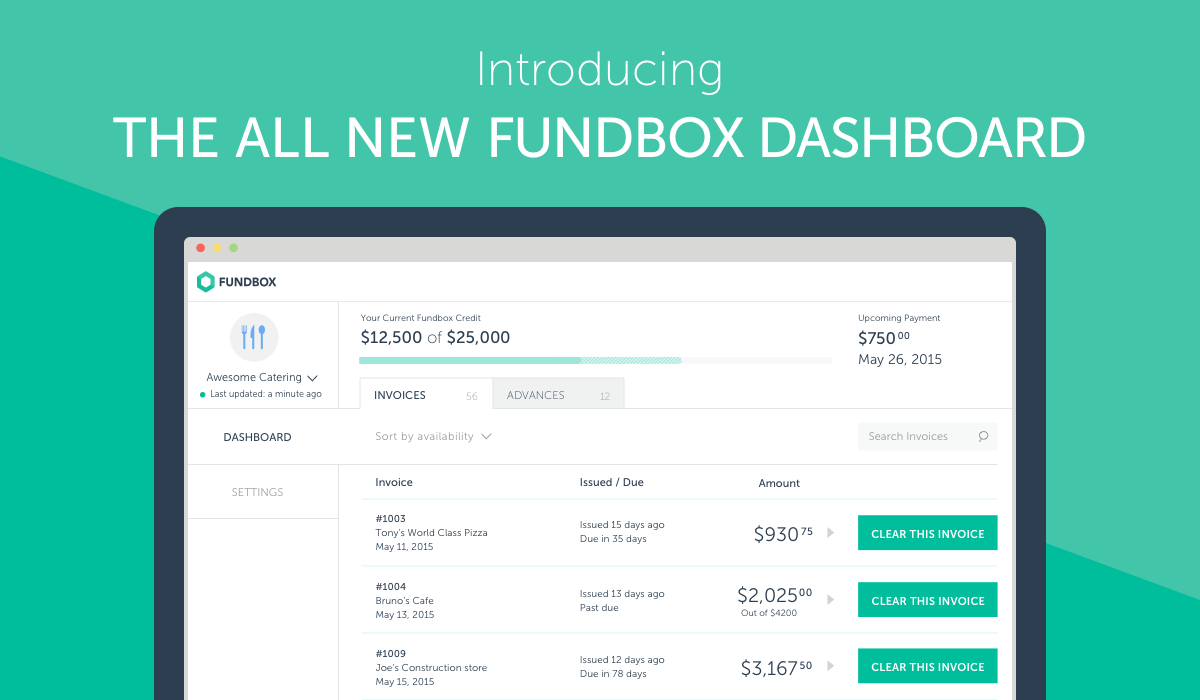Switch to the Invoices tab
The image size is (1200, 700).
coord(426,395)
